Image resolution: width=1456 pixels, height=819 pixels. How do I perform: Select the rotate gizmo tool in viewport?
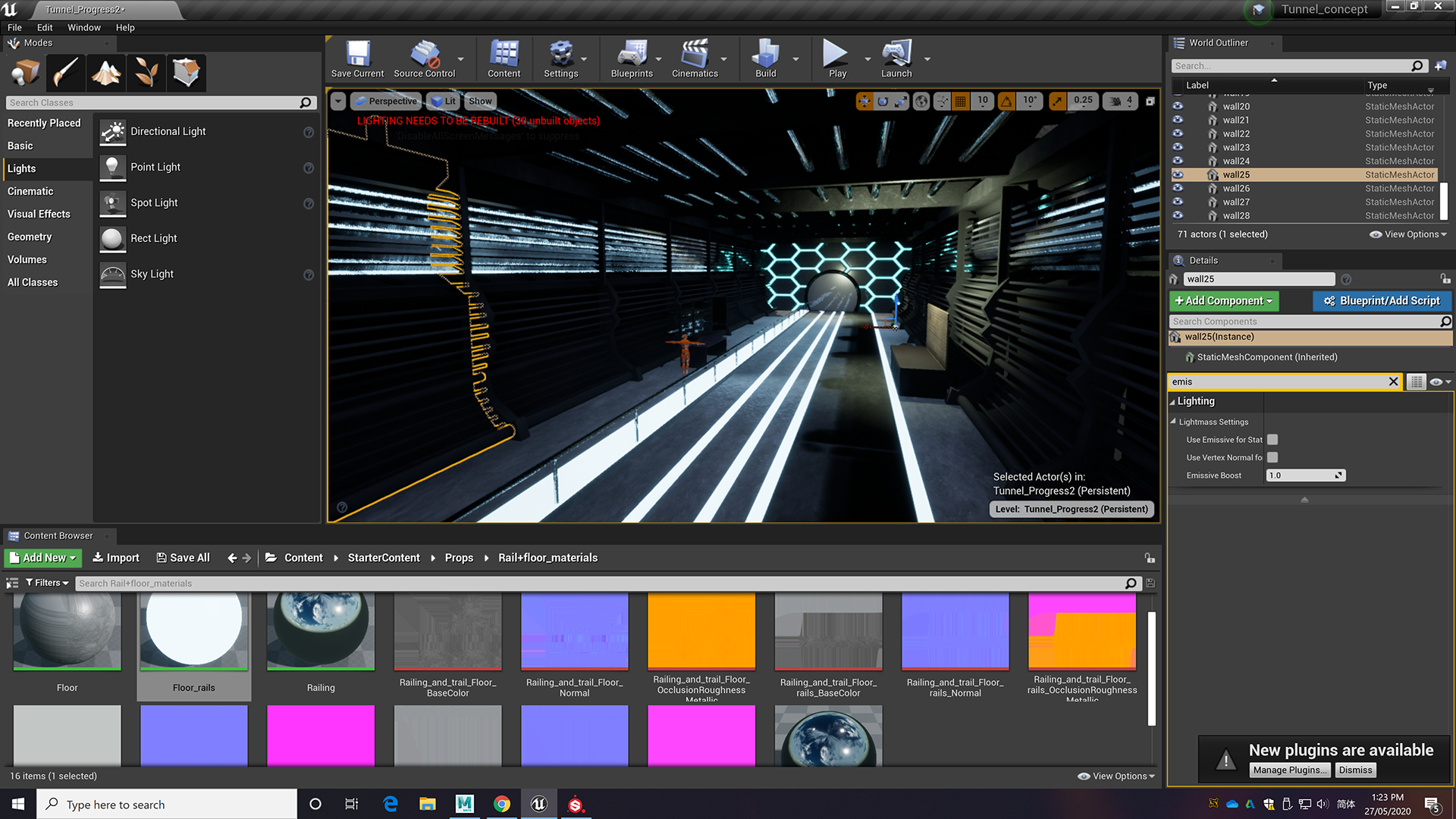(x=883, y=101)
